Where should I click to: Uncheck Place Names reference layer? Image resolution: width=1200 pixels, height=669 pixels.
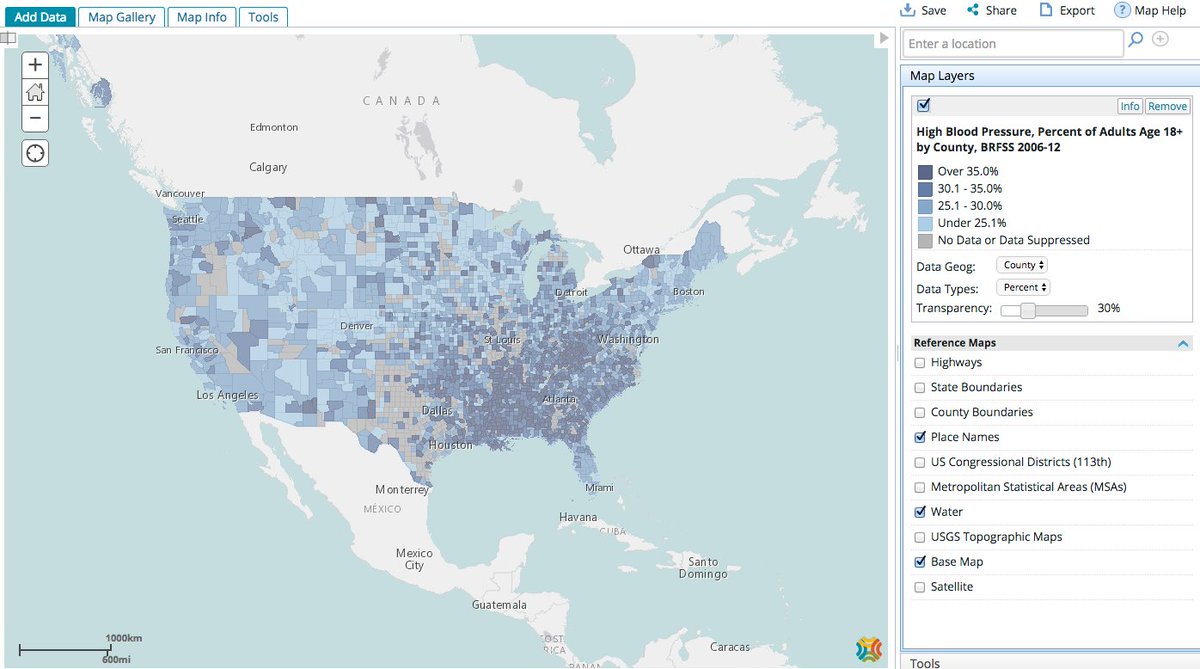tap(919, 437)
